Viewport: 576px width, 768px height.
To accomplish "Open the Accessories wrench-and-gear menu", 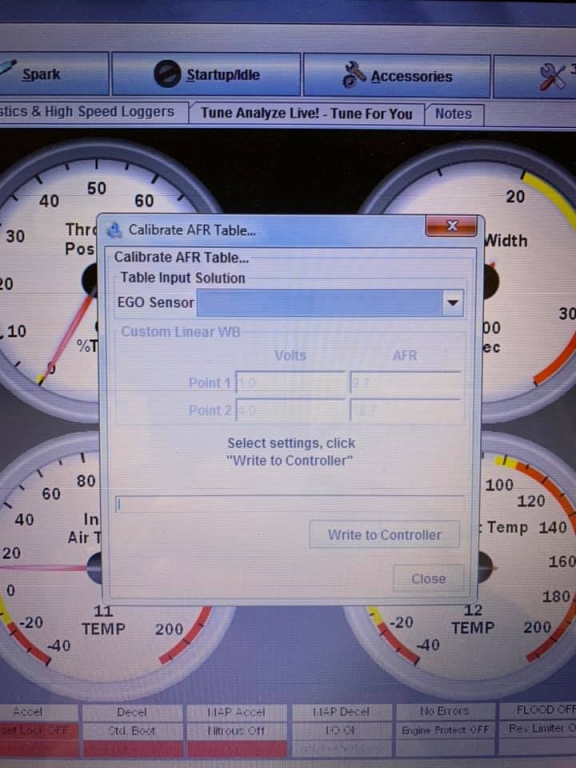I will [x=397, y=76].
